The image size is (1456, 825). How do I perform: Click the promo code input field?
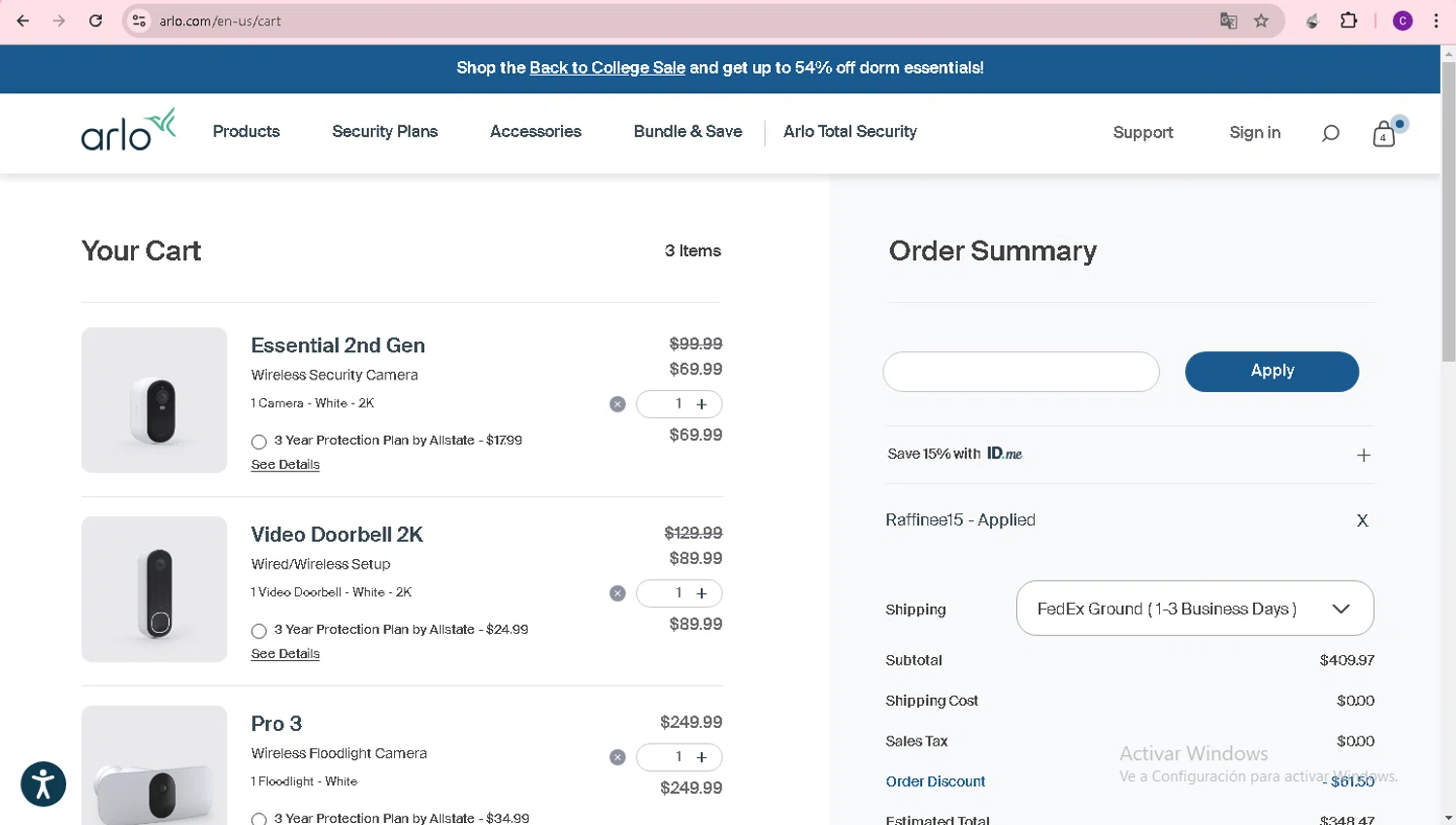coord(1021,372)
